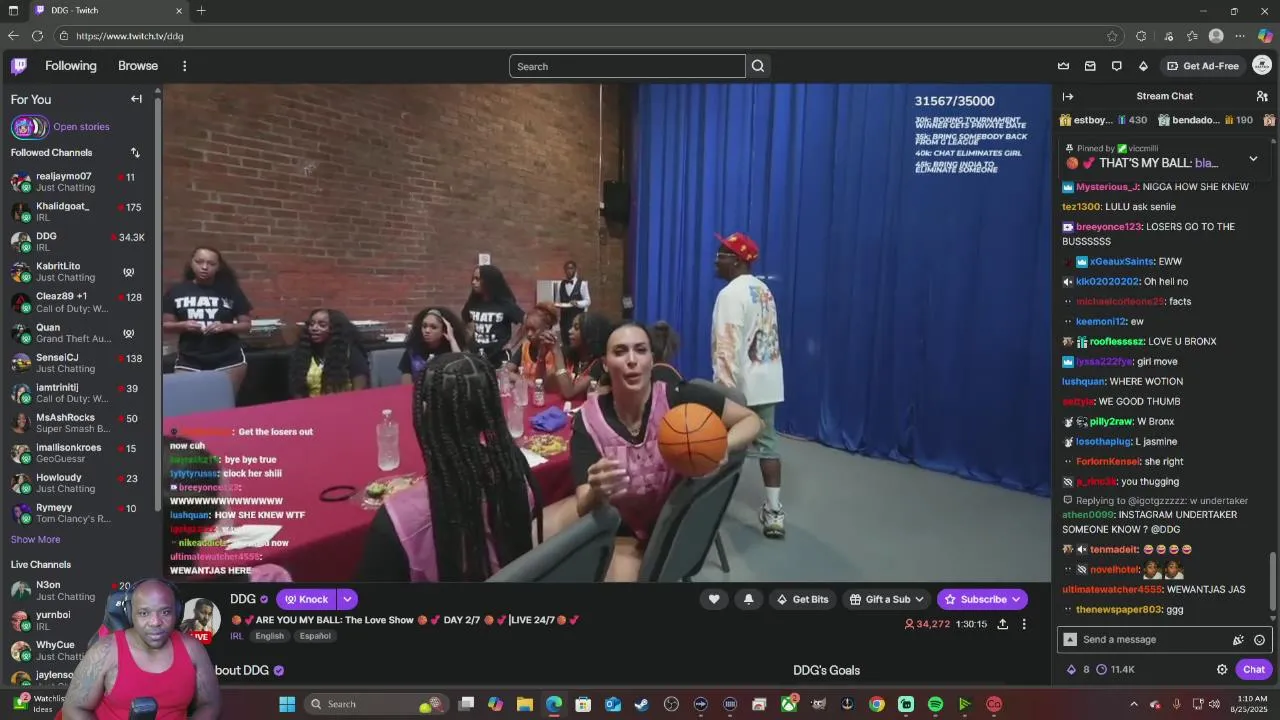
Task: Collapse the Stream Chat panel
Action: (x=1067, y=96)
